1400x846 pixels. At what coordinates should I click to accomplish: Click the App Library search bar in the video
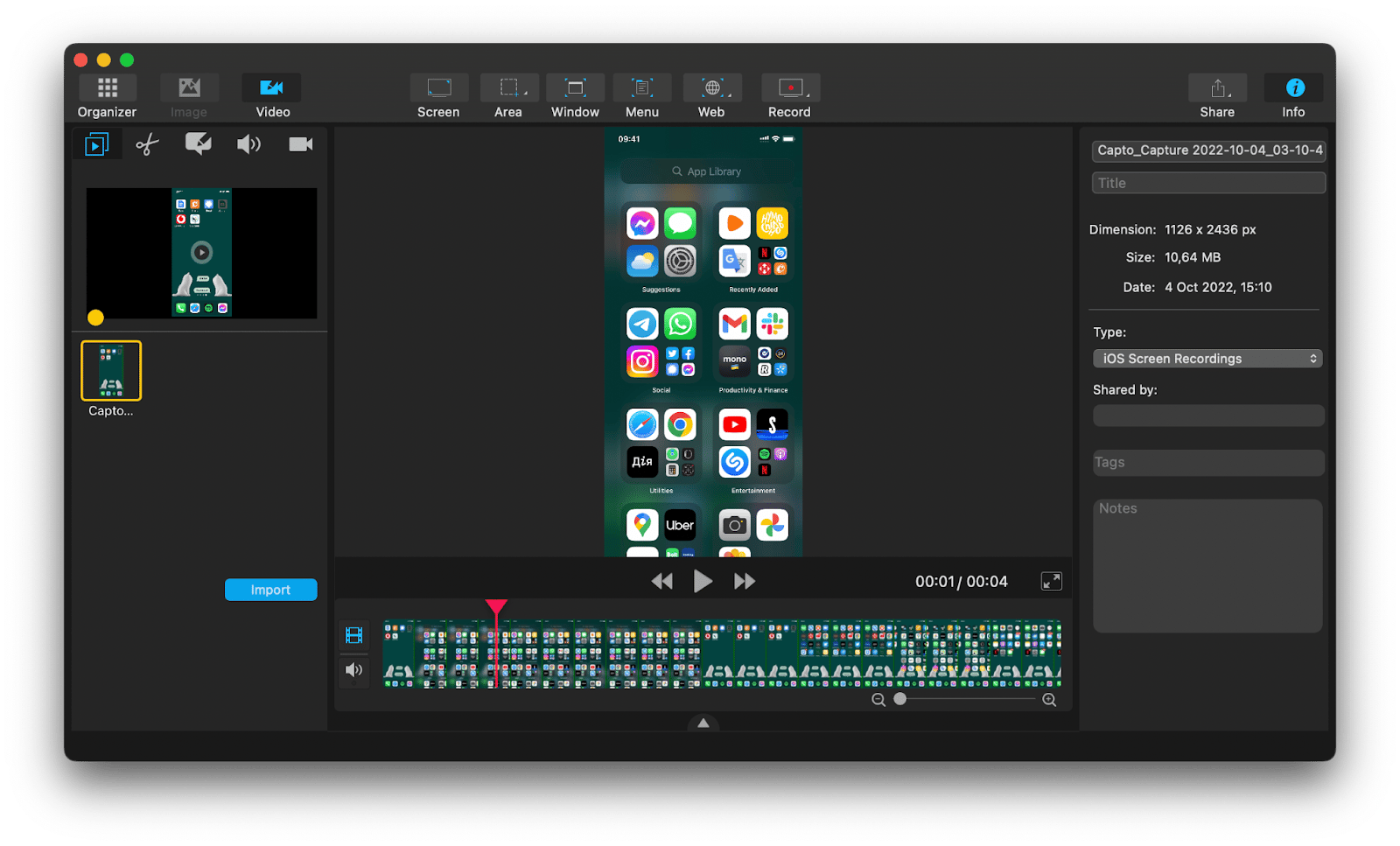coord(706,171)
